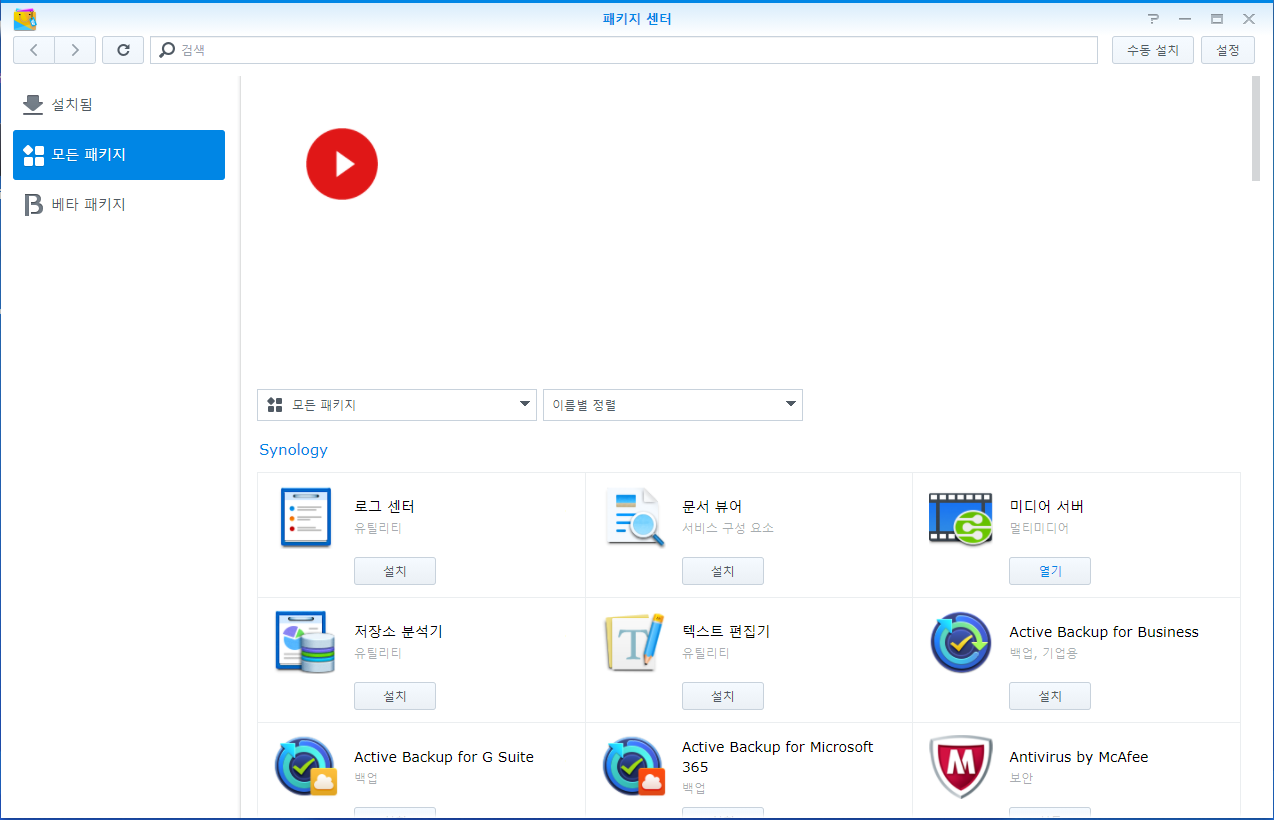Click the download icon beside 설치됨
The image size is (1274, 820).
click(x=33, y=104)
